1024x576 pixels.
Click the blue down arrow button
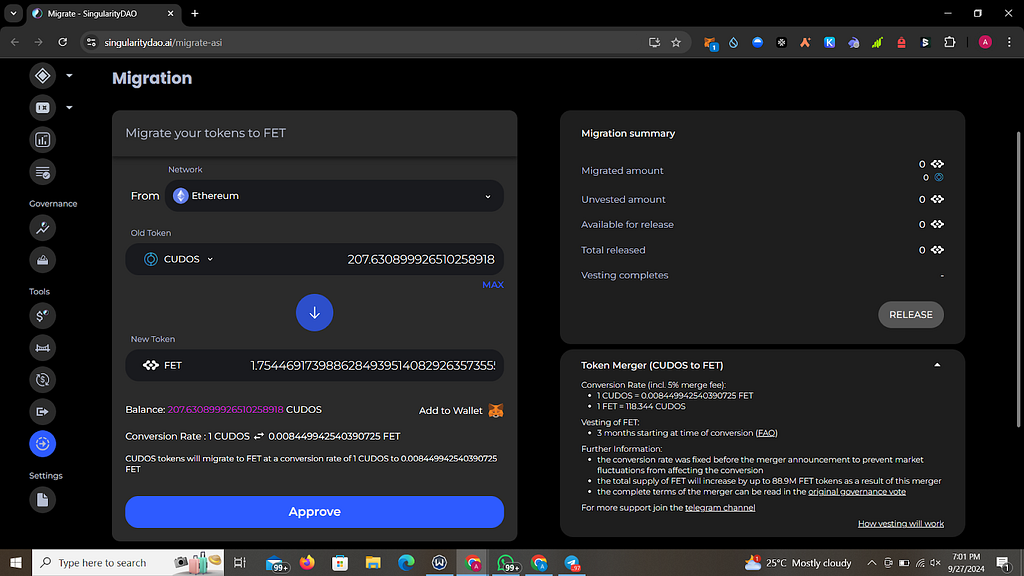314,313
